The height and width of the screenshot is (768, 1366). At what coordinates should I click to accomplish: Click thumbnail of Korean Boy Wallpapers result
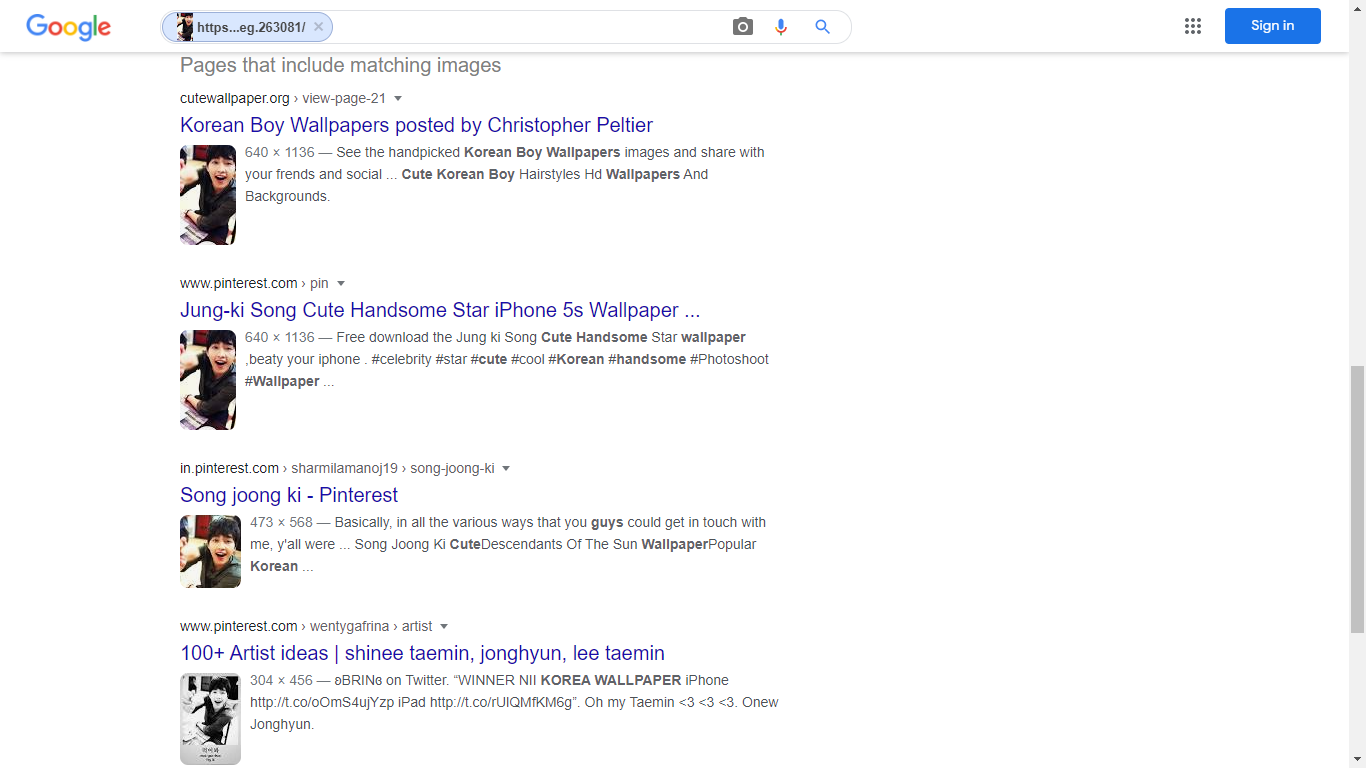208,195
